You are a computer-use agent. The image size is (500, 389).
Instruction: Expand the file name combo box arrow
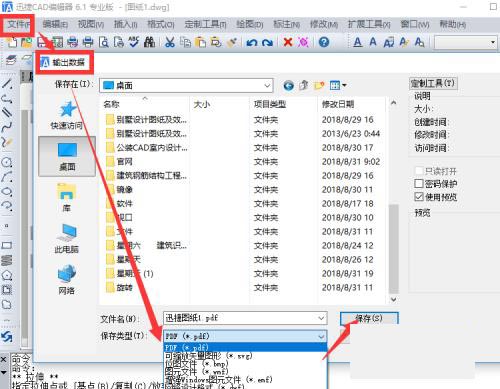(321, 318)
